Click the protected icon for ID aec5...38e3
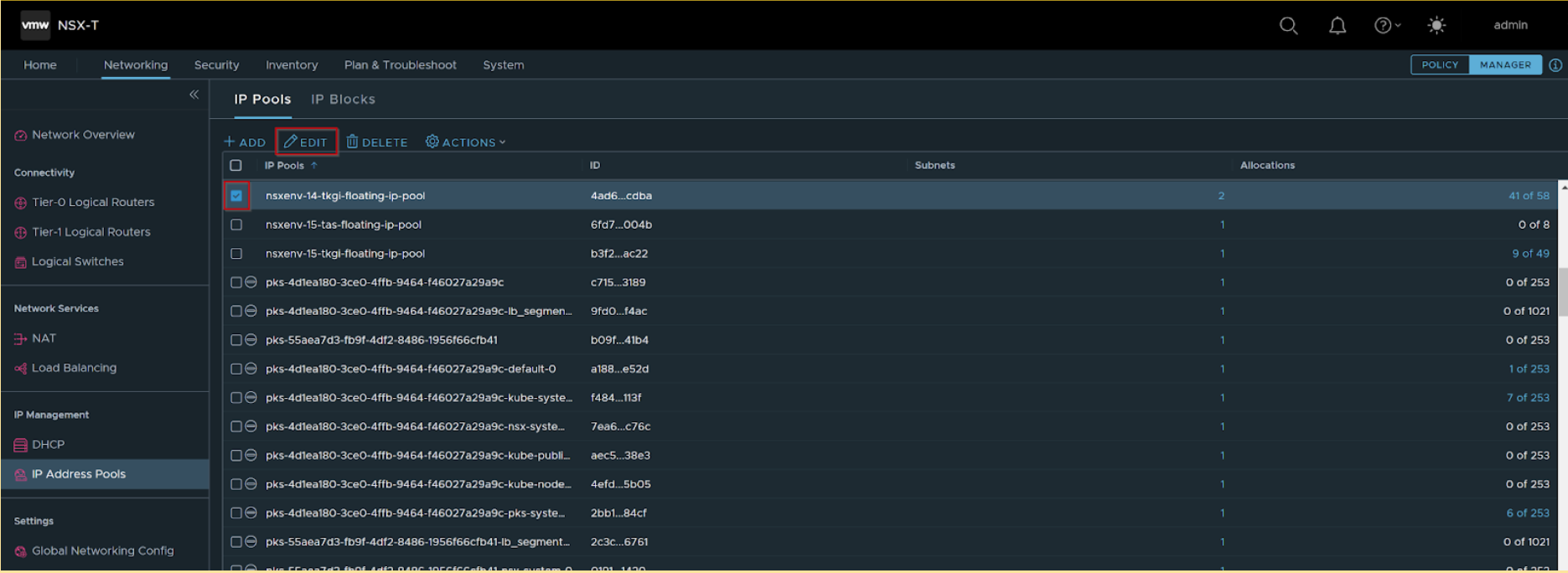 (x=251, y=456)
